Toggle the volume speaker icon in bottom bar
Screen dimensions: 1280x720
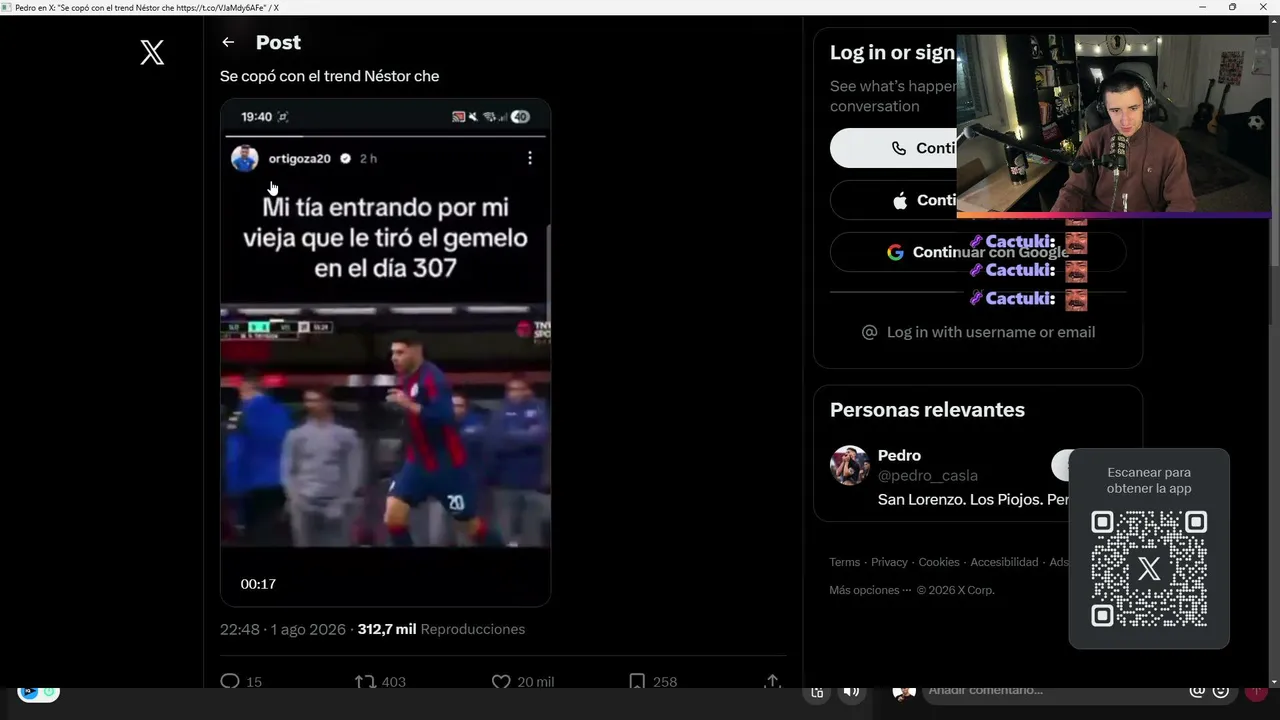pyautogui.click(x=851, y=691)
